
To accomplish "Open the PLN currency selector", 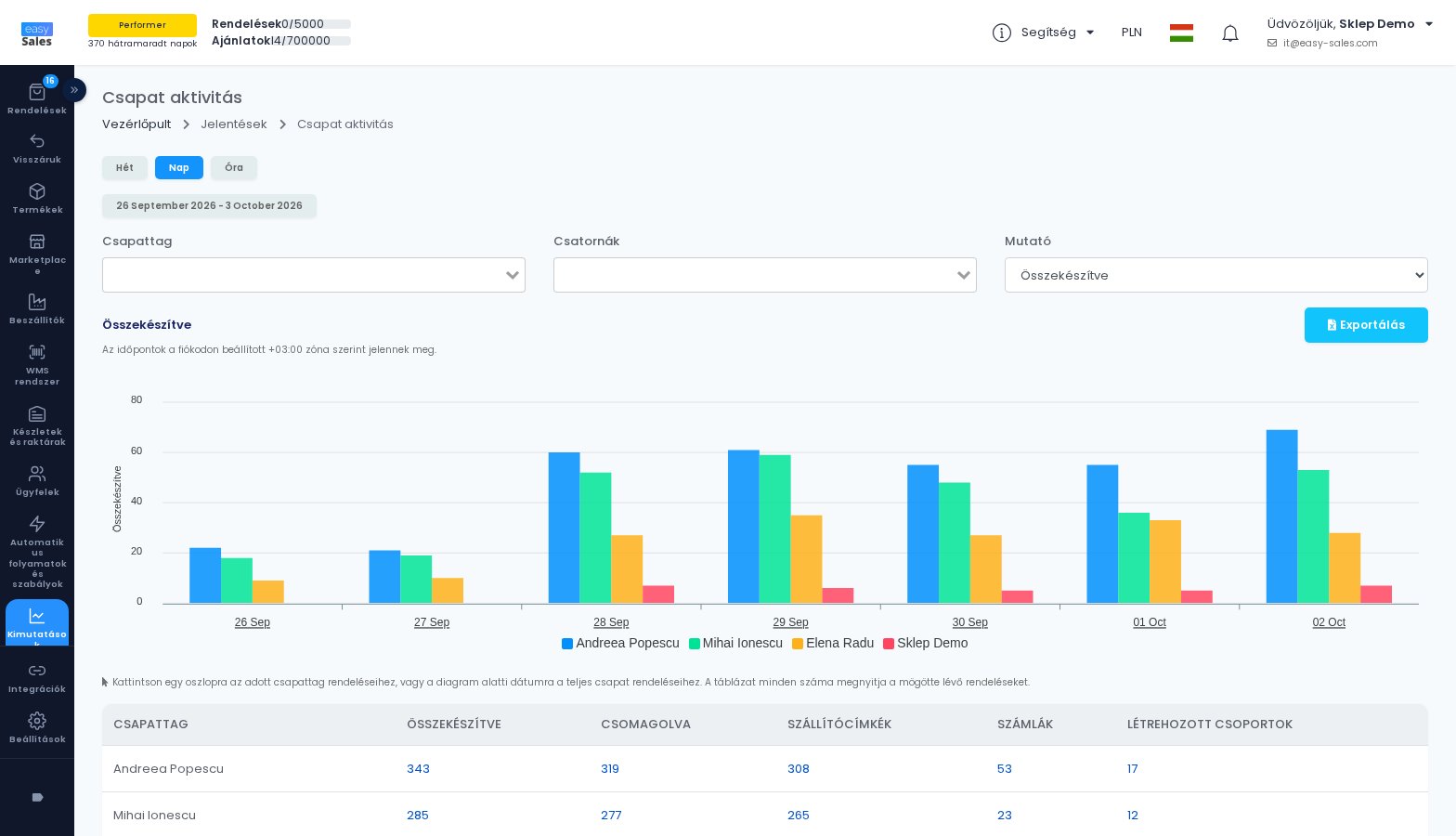I will tap(1131, 33).
